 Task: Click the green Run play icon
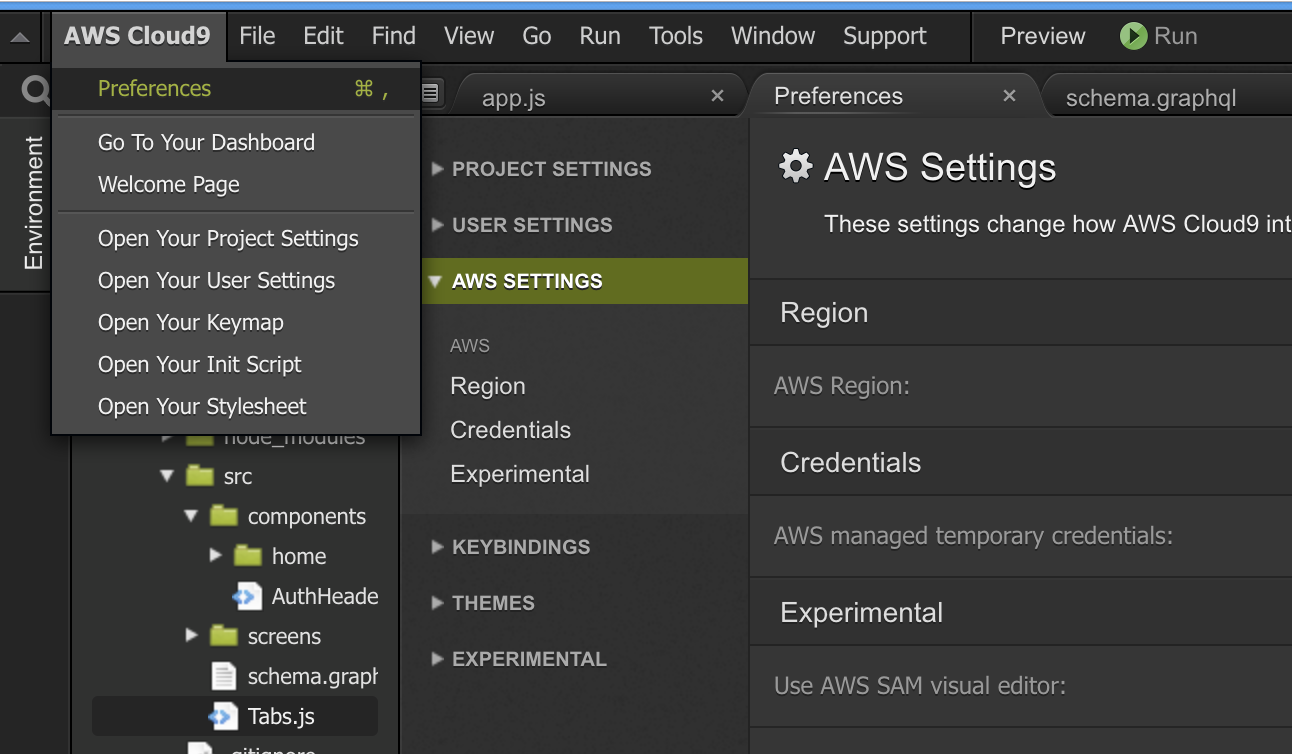(1133, 36)
